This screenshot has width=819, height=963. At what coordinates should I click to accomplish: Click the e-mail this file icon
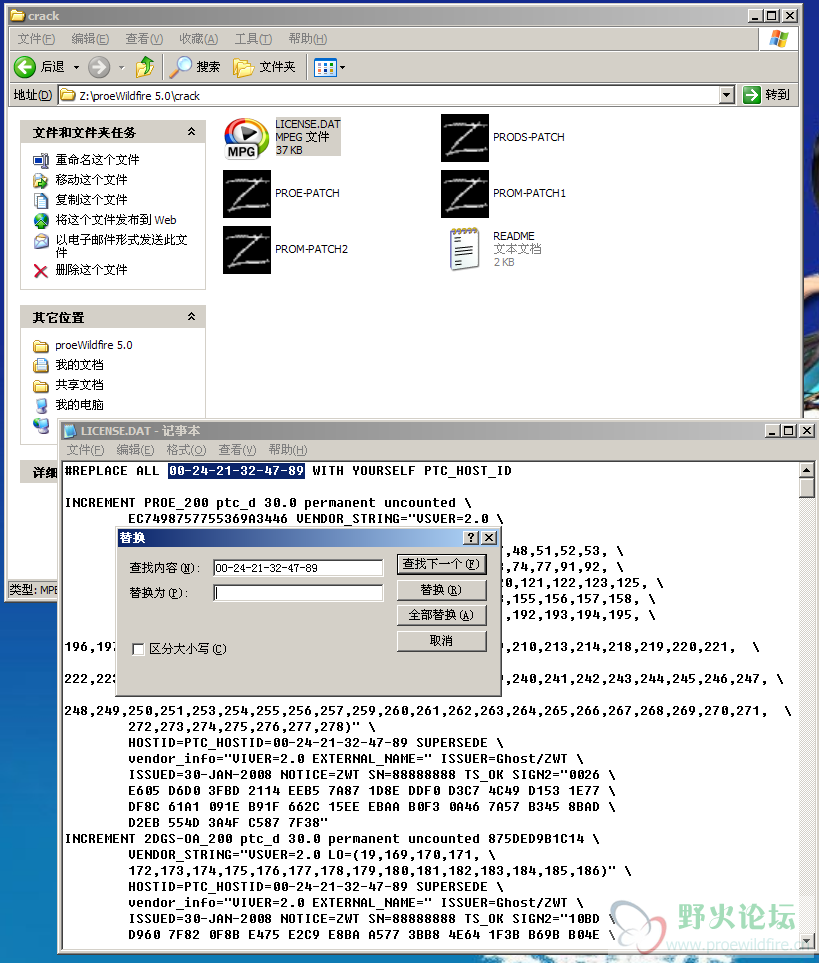click(41, 241)
